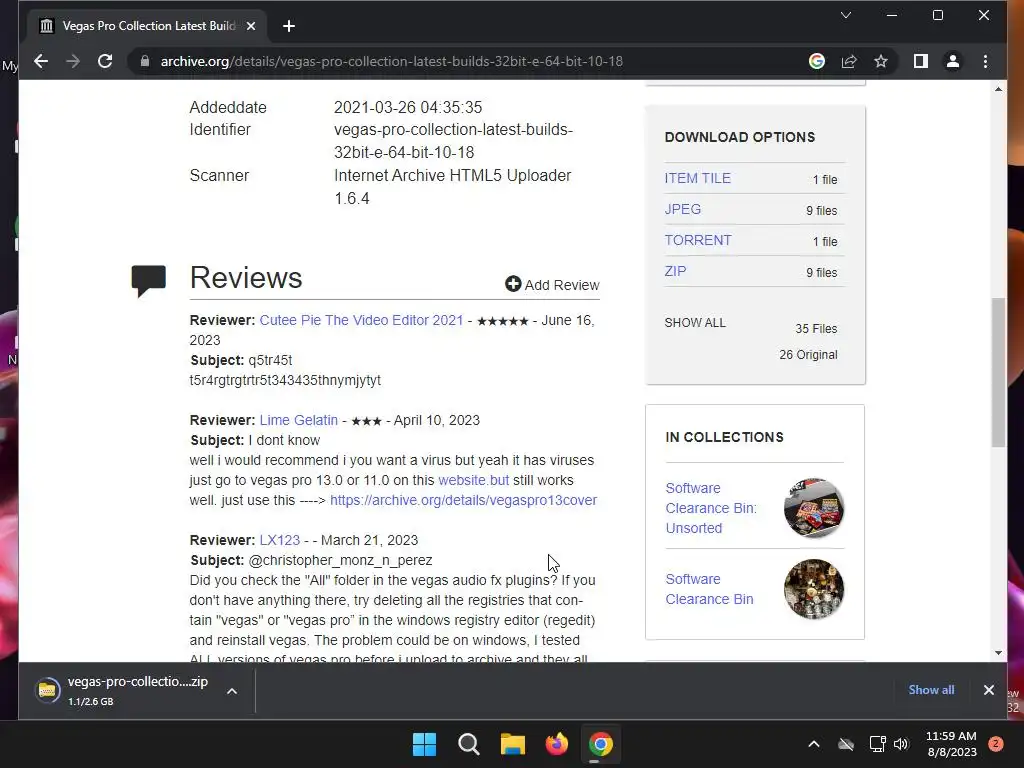Screen dimensions: 1024x768
Task: Open the JPEG download option
Action: tap(682, 209)
